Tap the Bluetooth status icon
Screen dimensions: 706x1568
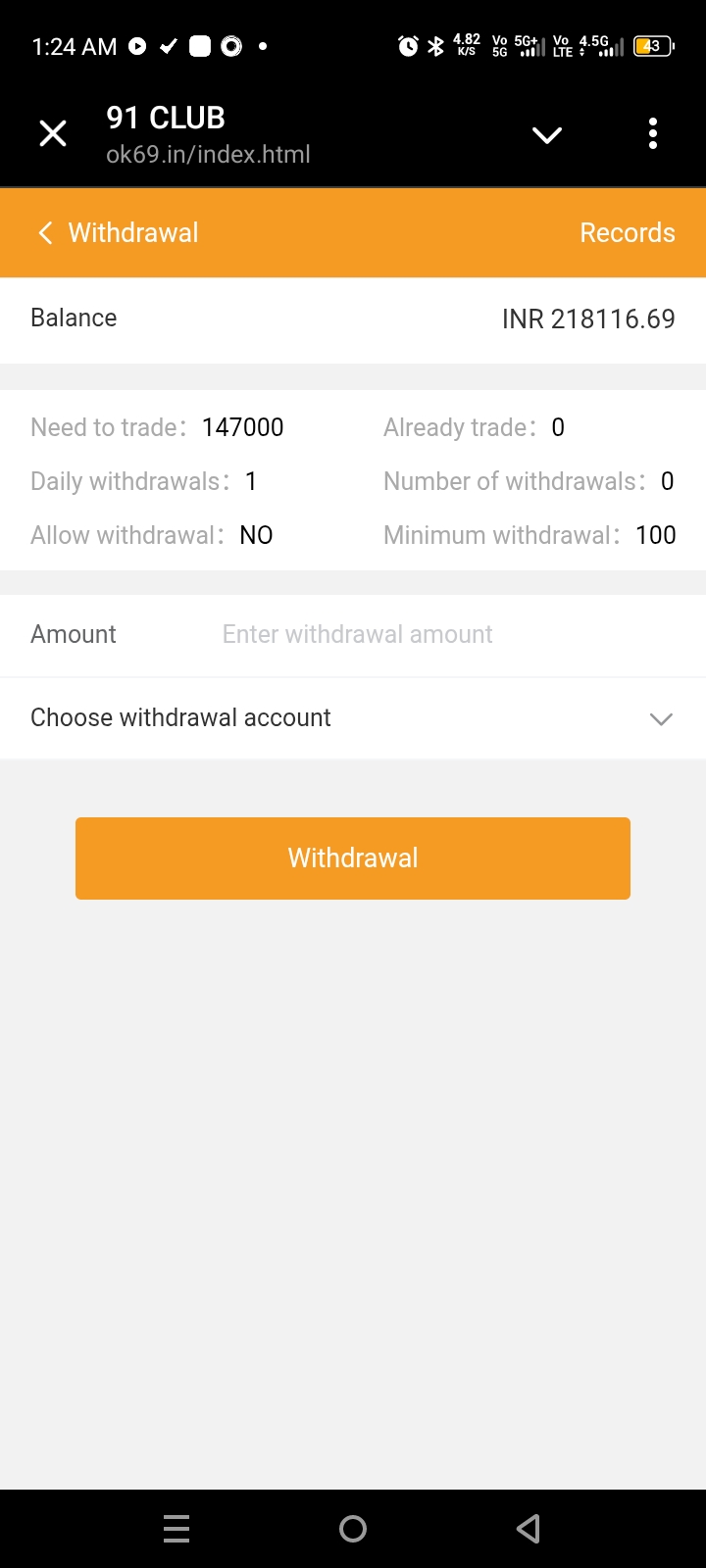(x=435, y=46)
